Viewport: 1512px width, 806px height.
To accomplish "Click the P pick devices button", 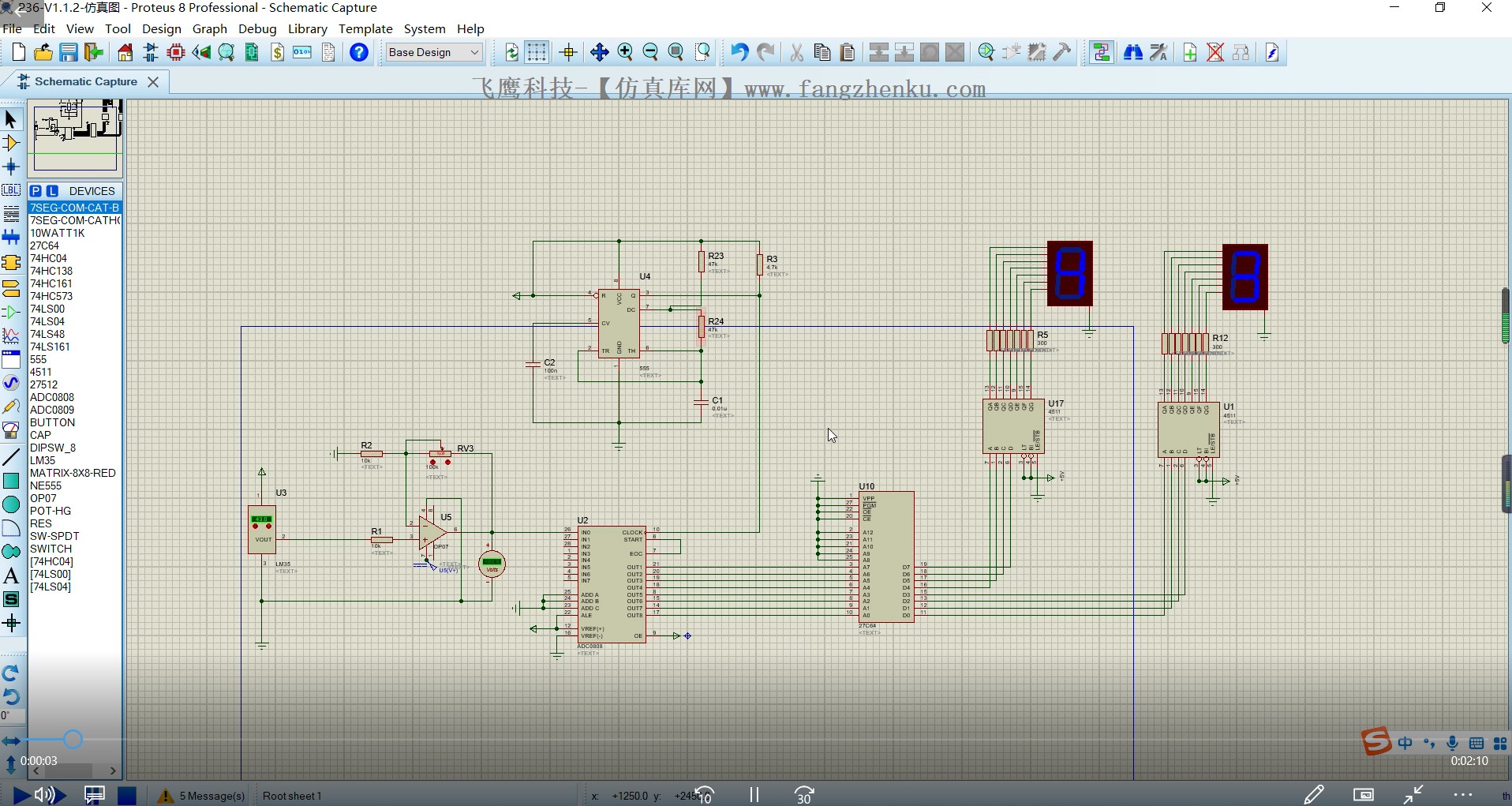I will [36, 191].
